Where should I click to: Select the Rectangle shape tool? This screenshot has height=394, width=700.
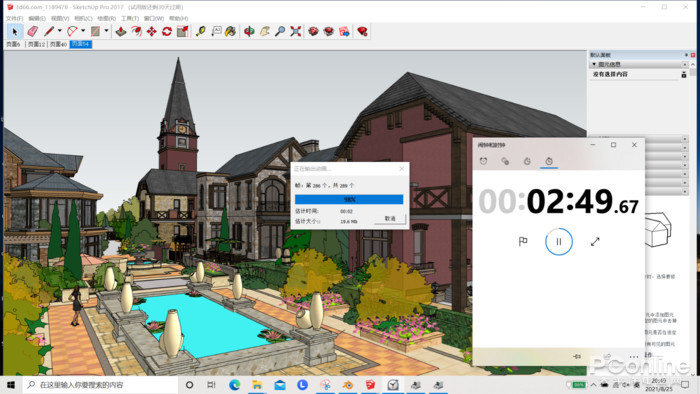coord(95,31)
